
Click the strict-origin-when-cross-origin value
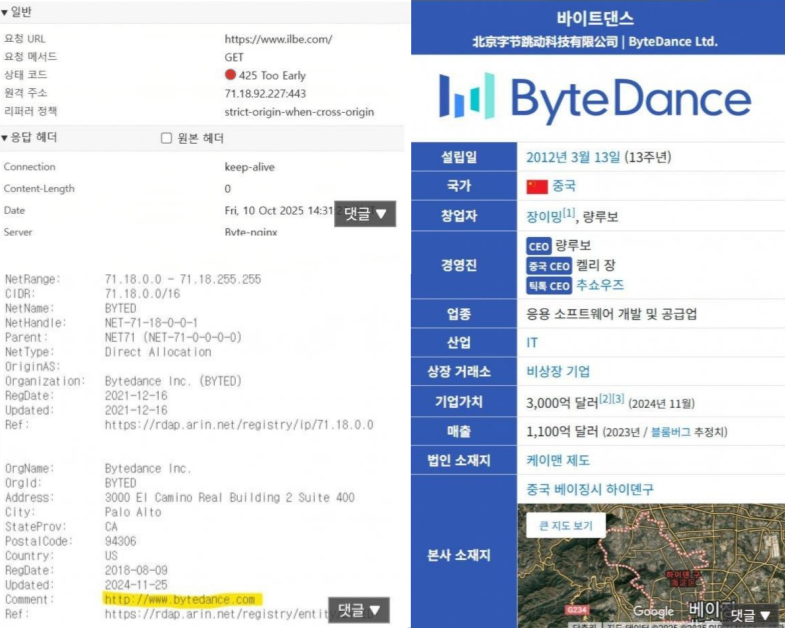tap(299, 112)
